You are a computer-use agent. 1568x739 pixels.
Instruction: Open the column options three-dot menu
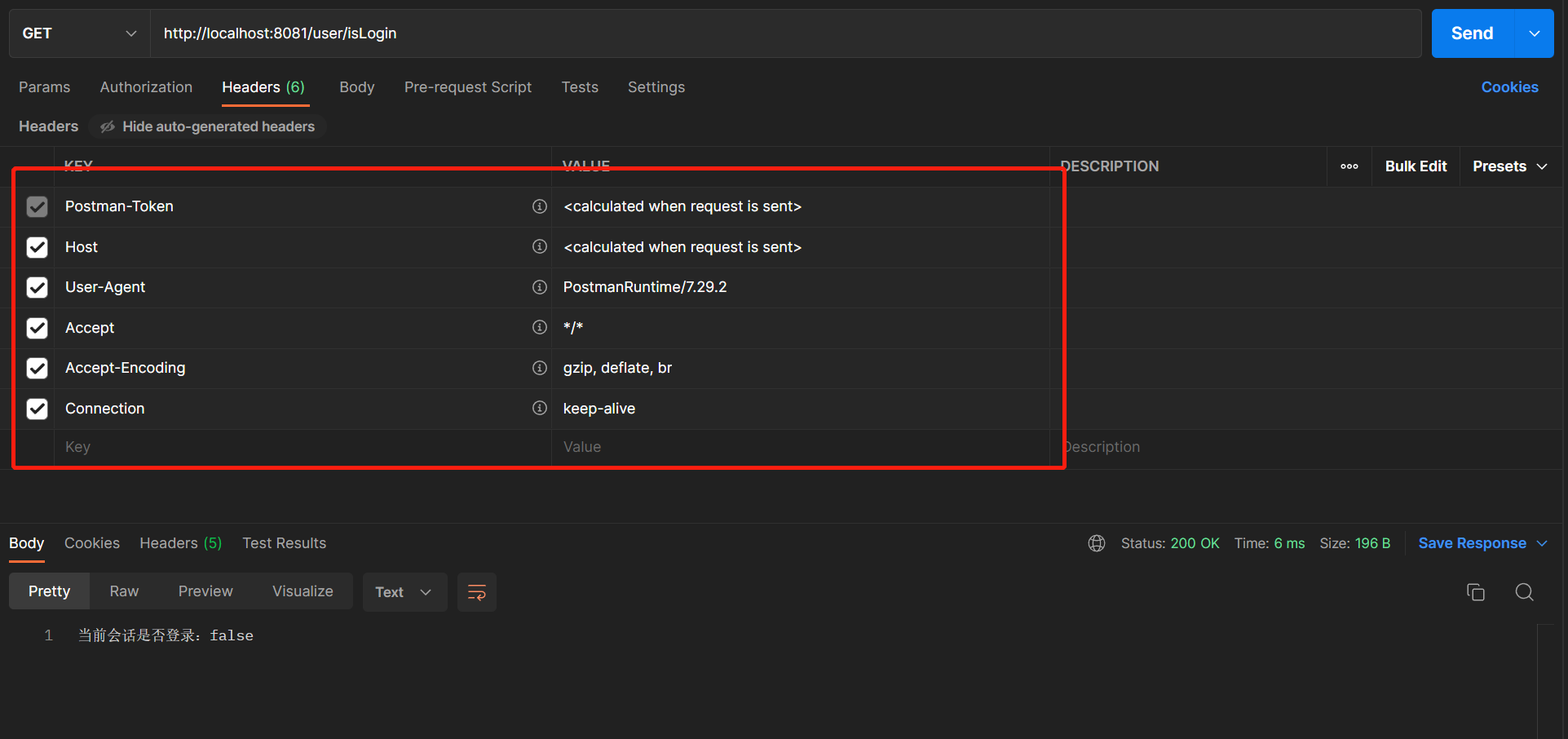click(x=1349, y=166)
